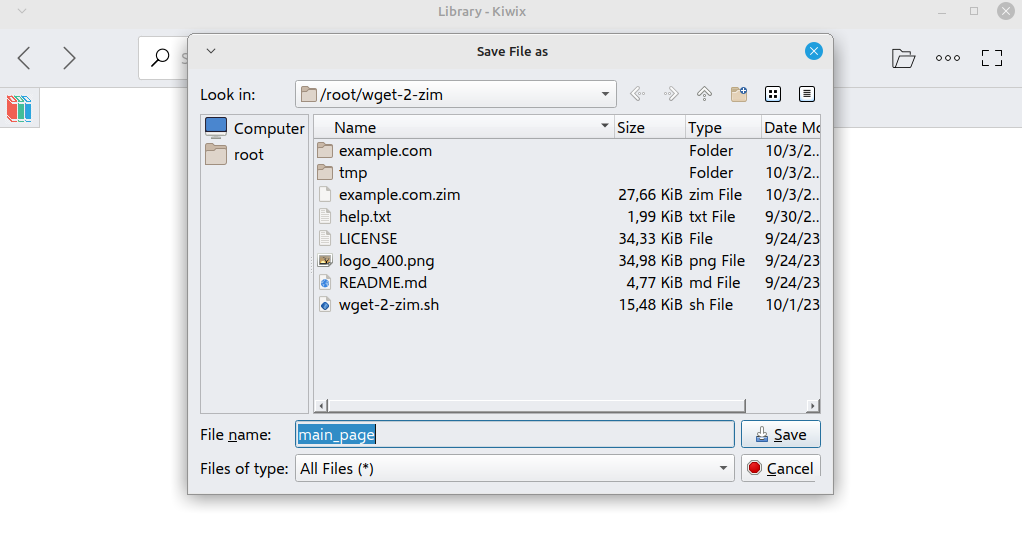Screen dimensions: 1022x560
Task: Select the tmp folder
Action: 353,173
